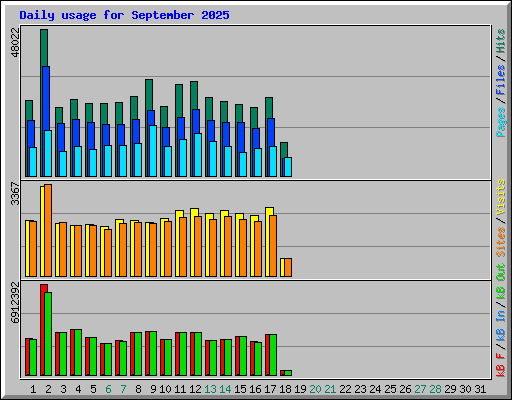Viewport: 512px width, 400px height.
Task: Click the 48022 y-axis value
Action: [15, 42]
